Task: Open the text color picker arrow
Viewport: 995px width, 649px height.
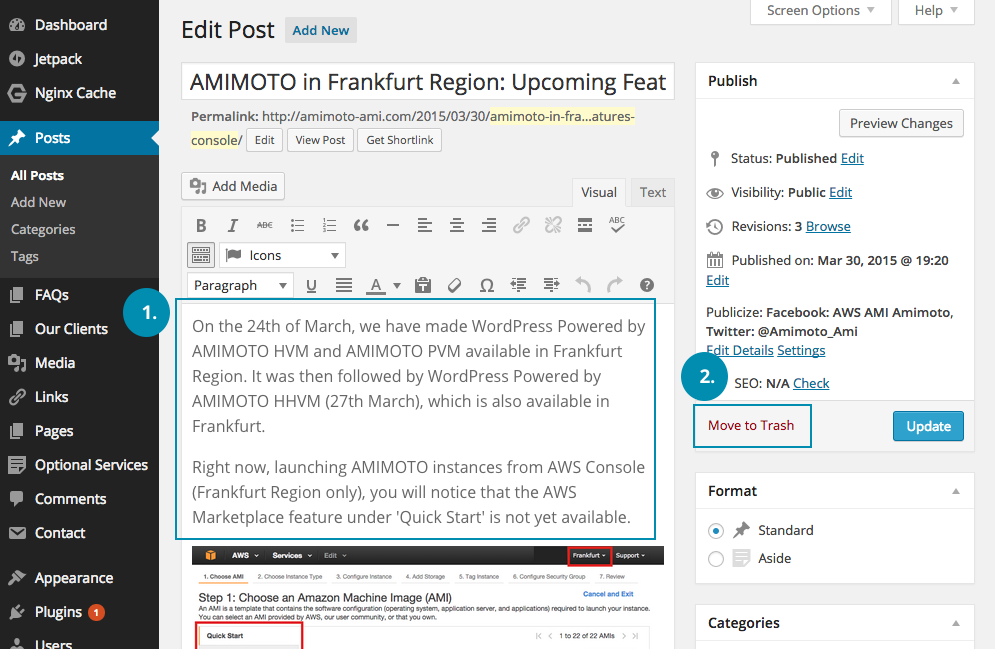Action: [x=397, y=285]
